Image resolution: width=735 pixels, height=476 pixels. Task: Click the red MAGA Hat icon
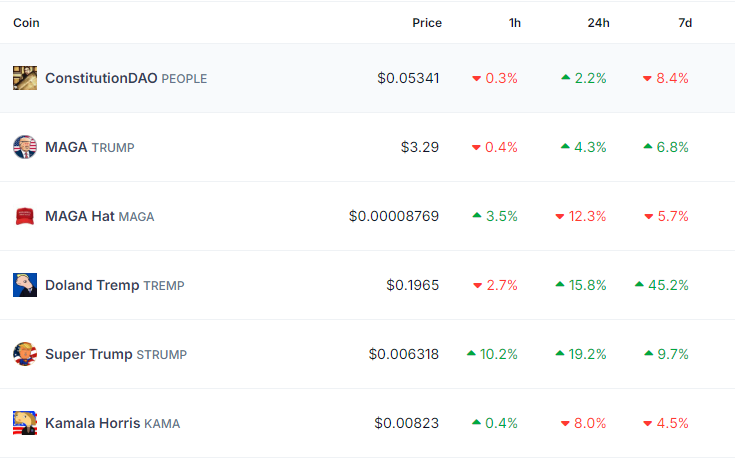[25, 216]
